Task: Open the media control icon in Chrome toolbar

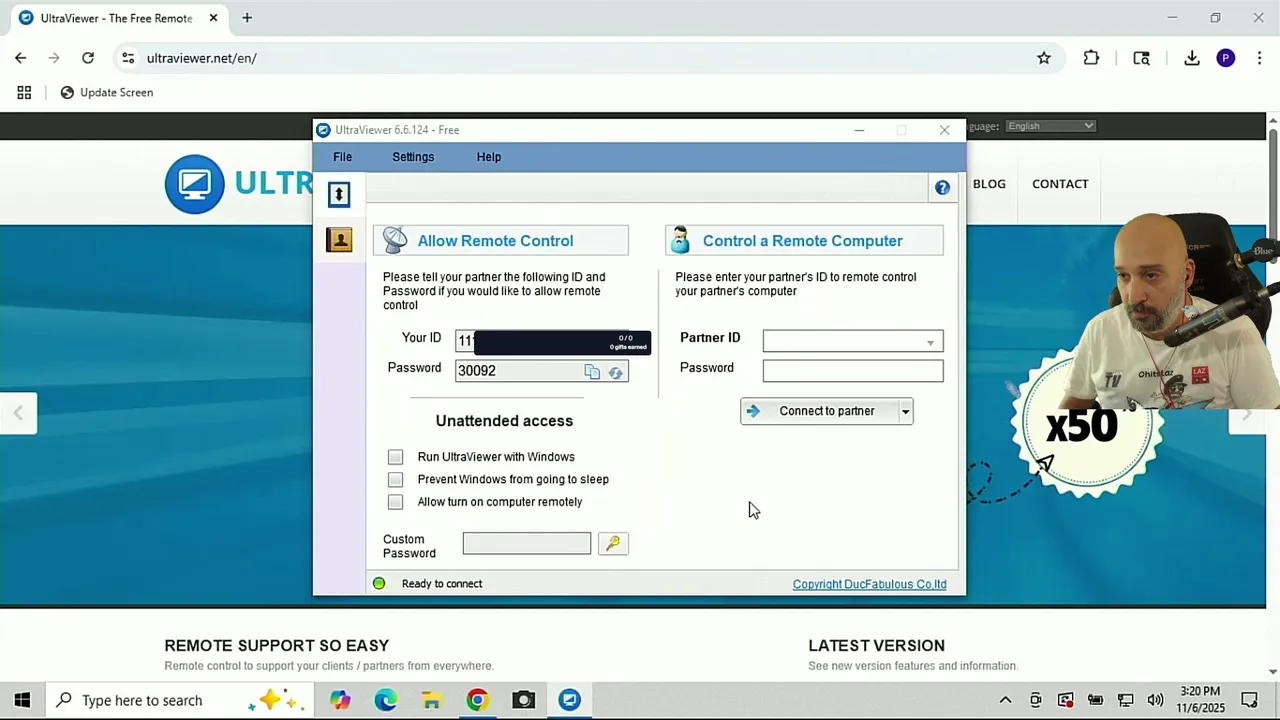Action: [x=1141, y=58]
